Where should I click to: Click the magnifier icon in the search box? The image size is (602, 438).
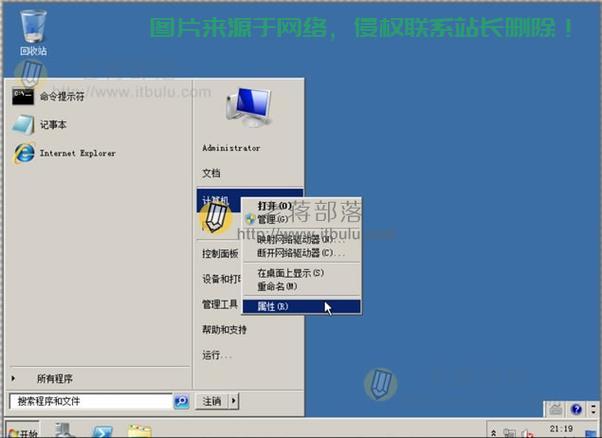click(x=181, y=401)
